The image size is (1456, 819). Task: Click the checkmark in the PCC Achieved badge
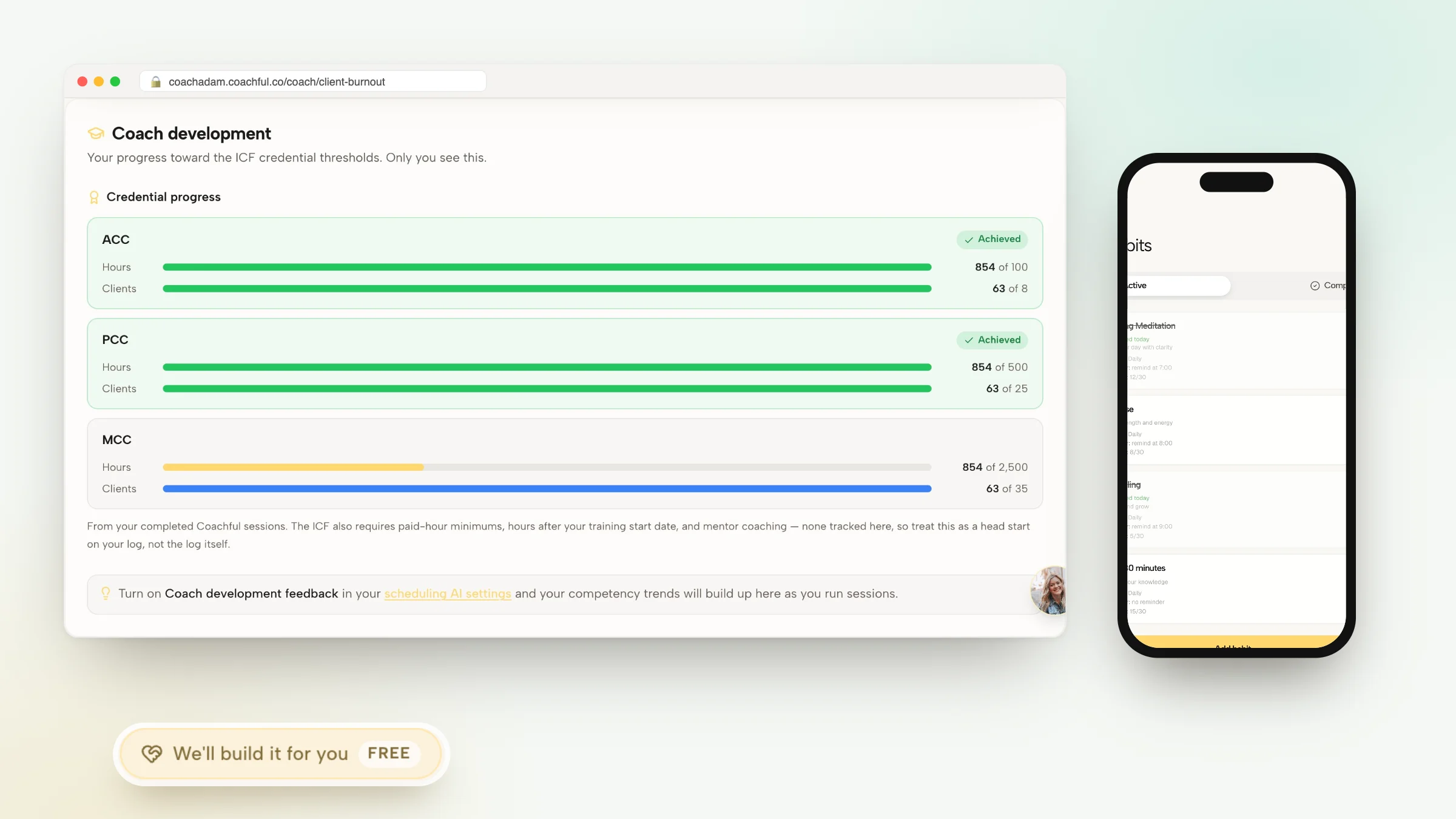coord(969,340)
